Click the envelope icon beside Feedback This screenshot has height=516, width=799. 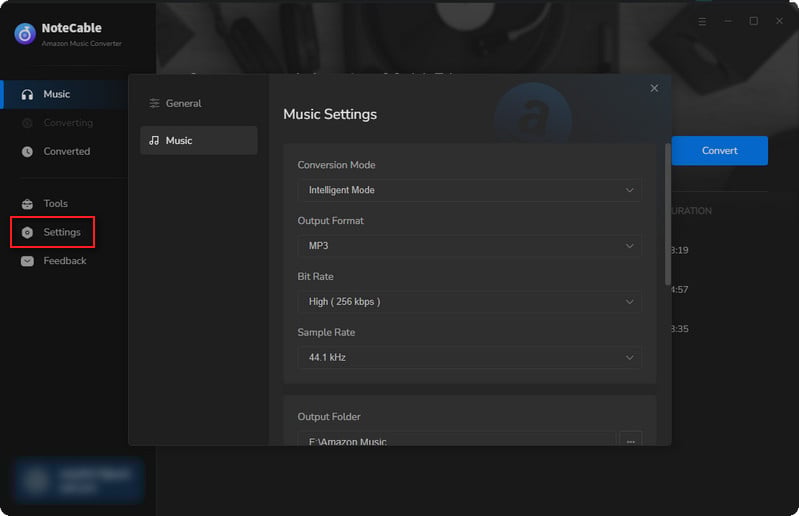[x=28, y=261]
